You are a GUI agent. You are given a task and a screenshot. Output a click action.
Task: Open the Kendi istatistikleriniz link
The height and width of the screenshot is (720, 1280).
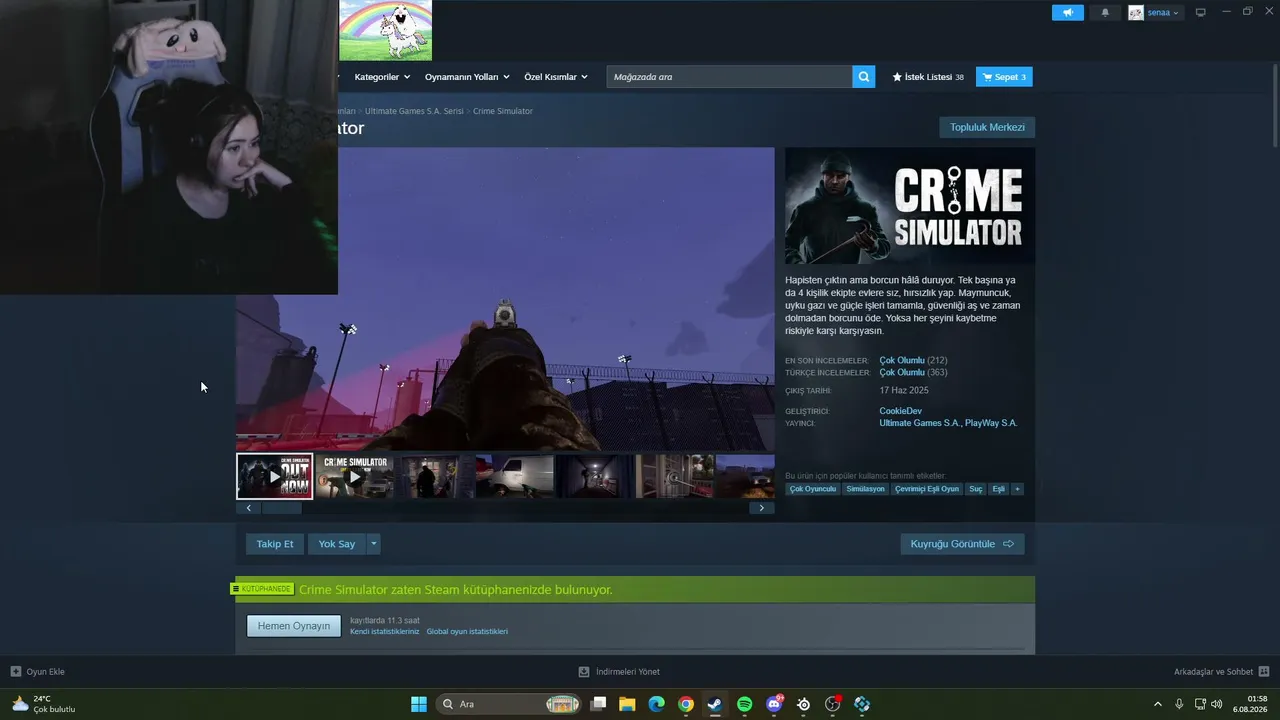pos(385,632)
